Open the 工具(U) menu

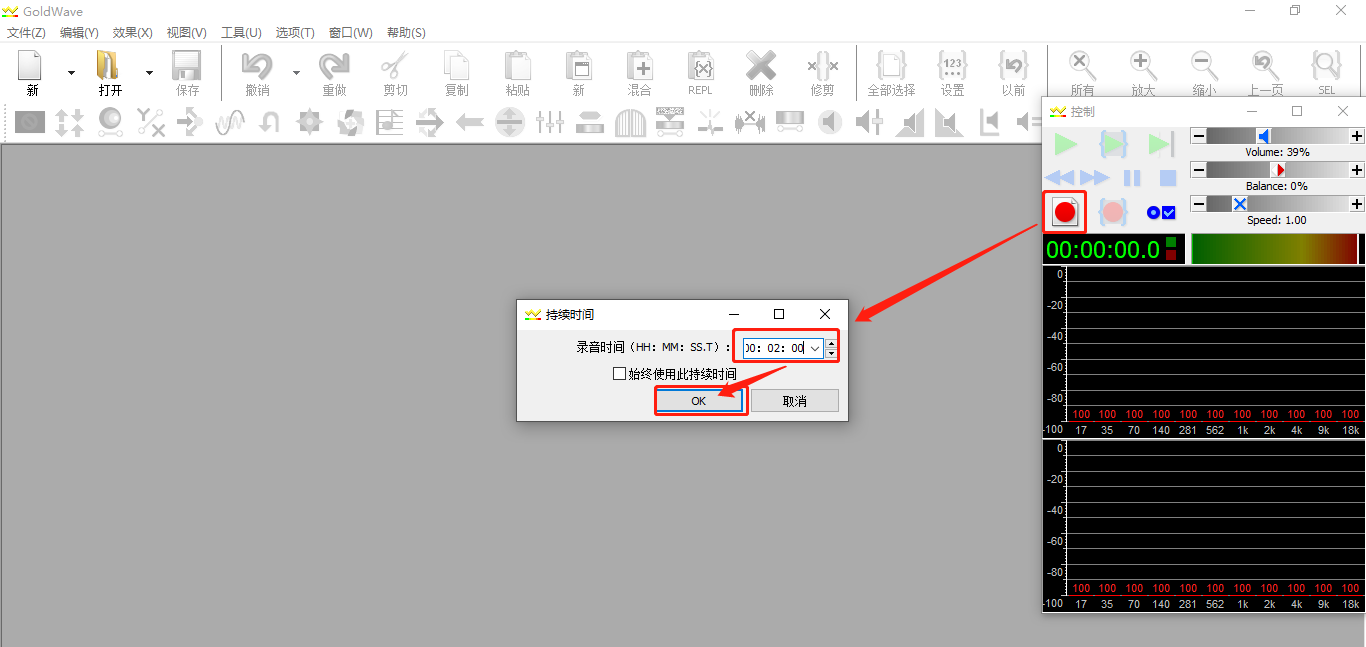click(241, 33)
